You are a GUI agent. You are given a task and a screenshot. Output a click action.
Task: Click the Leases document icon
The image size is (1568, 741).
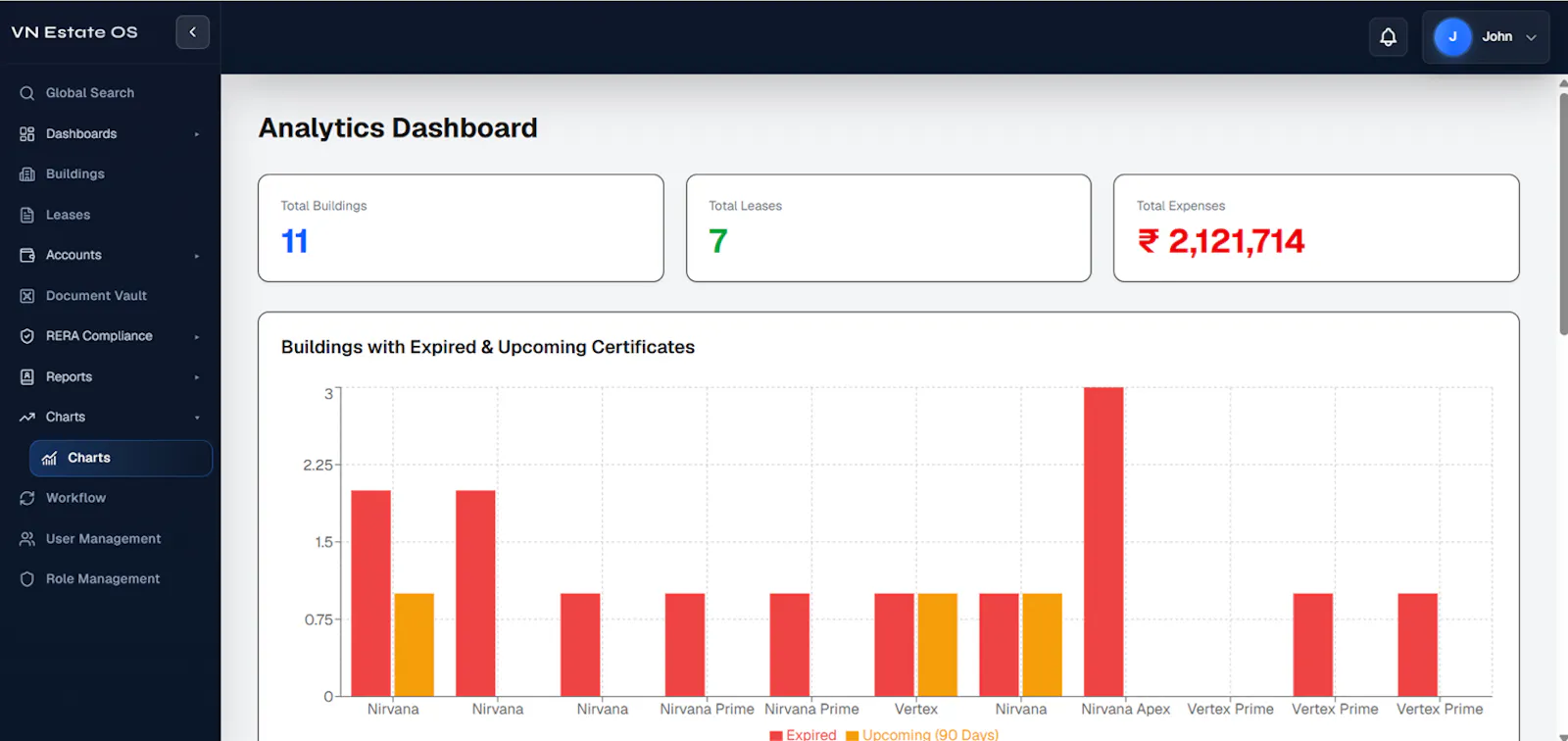[x=27, y=215]
